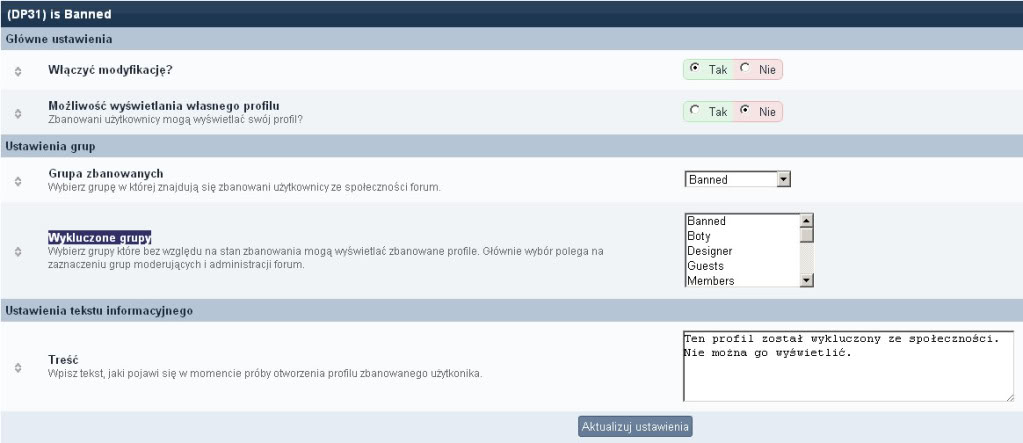Click the Aktualizuj ustawienia button
Screen dimensions: 1023x443
pyautogui.click(x=636, y=427)
